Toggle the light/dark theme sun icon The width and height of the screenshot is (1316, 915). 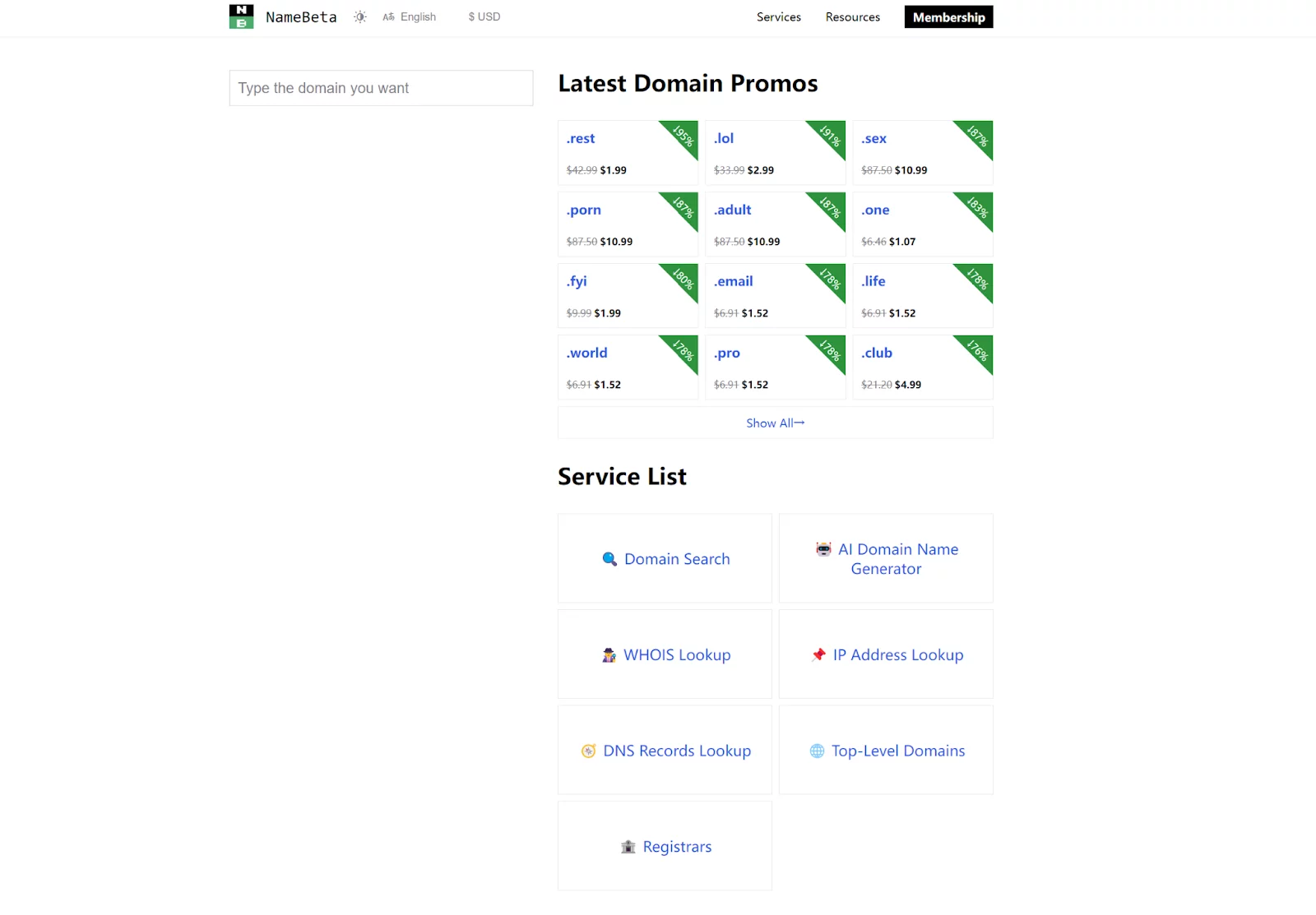(x=360, y=17)
